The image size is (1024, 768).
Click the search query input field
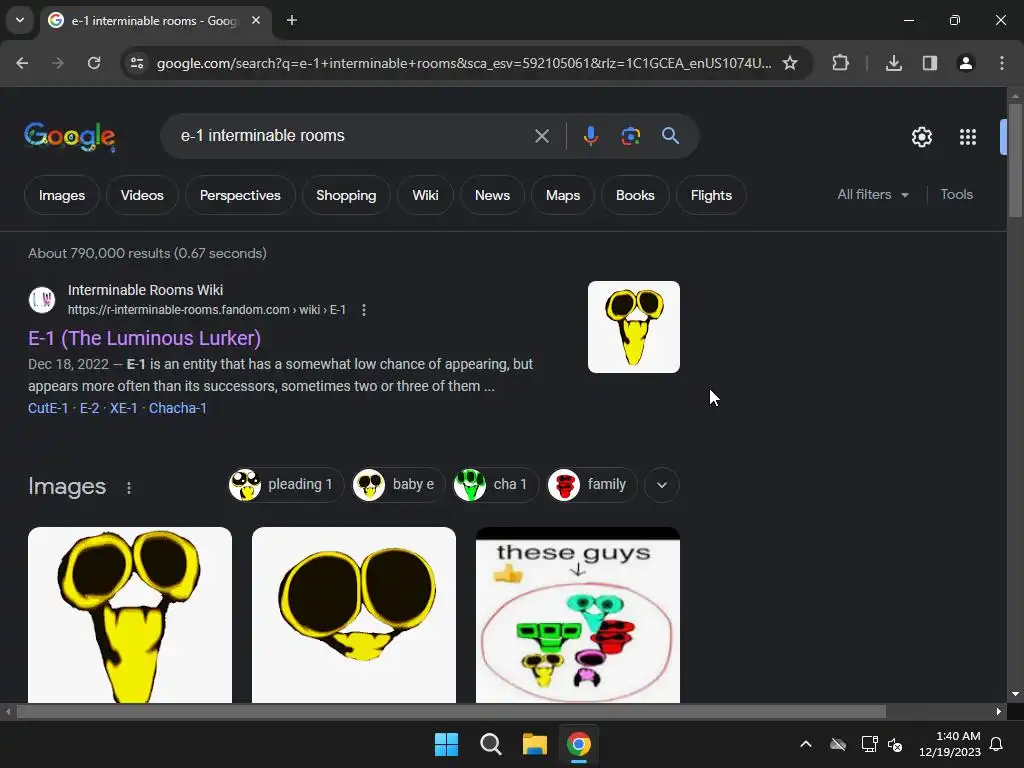pos(353,136)
